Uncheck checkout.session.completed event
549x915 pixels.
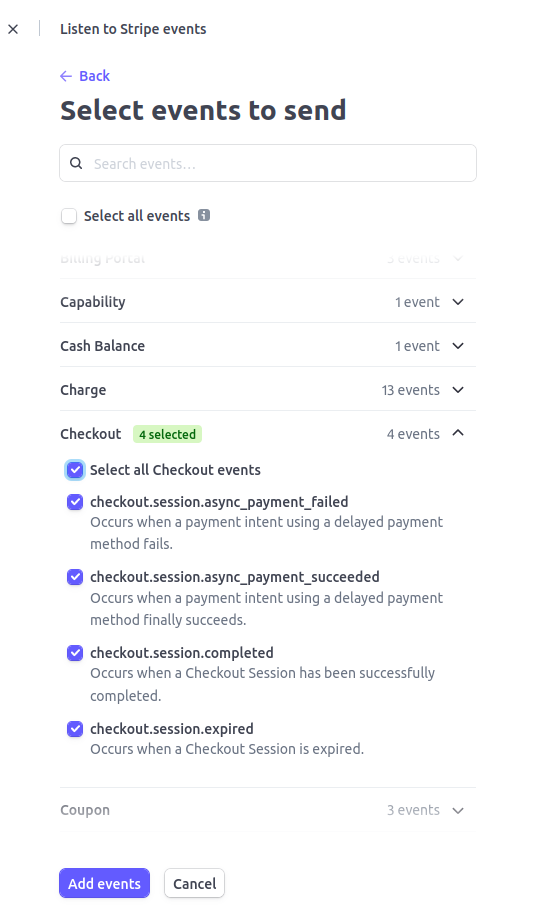[x=75, y=652]
